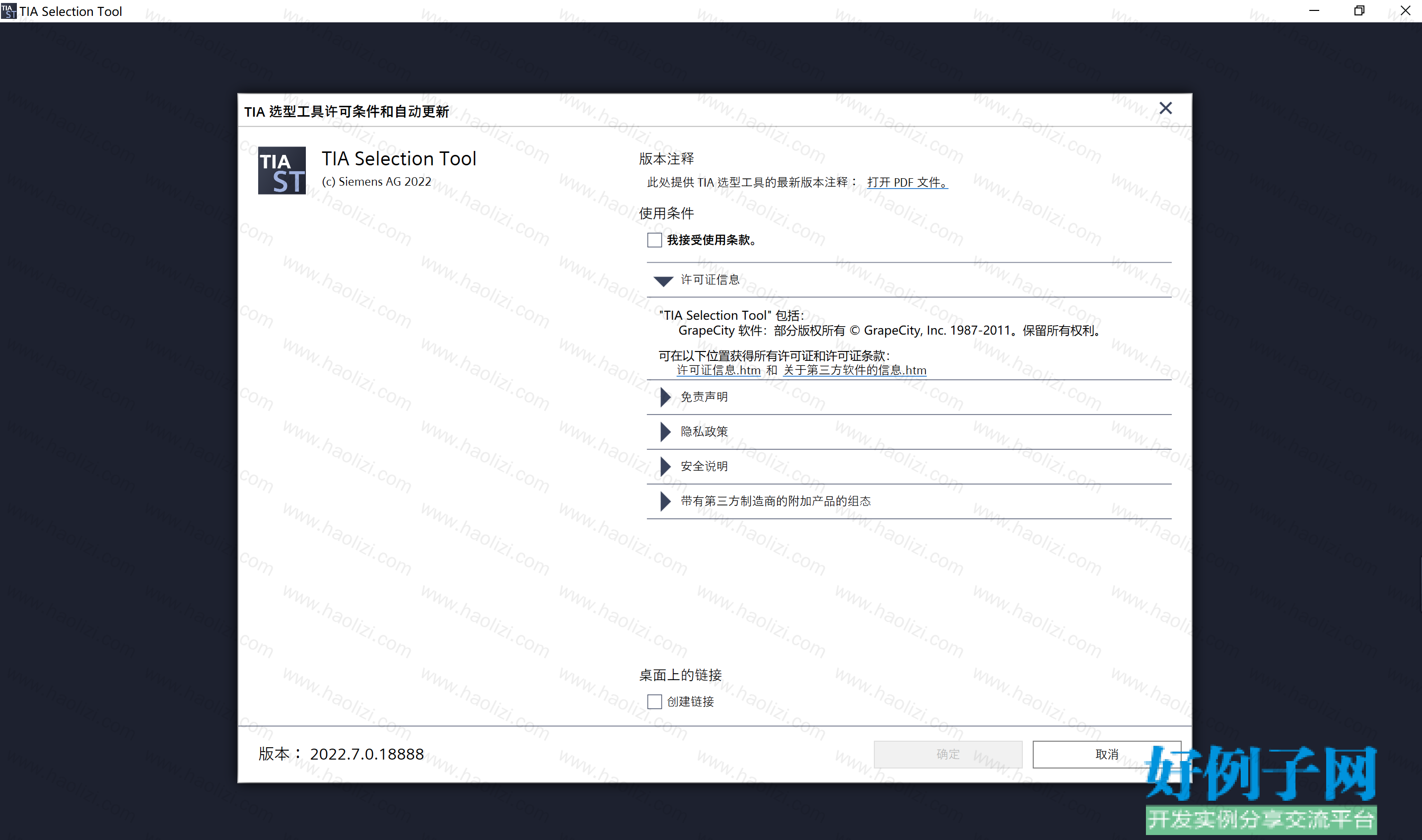Click the TIA ST logo in dialog
1422x840 pixels.
click(282, 170)
